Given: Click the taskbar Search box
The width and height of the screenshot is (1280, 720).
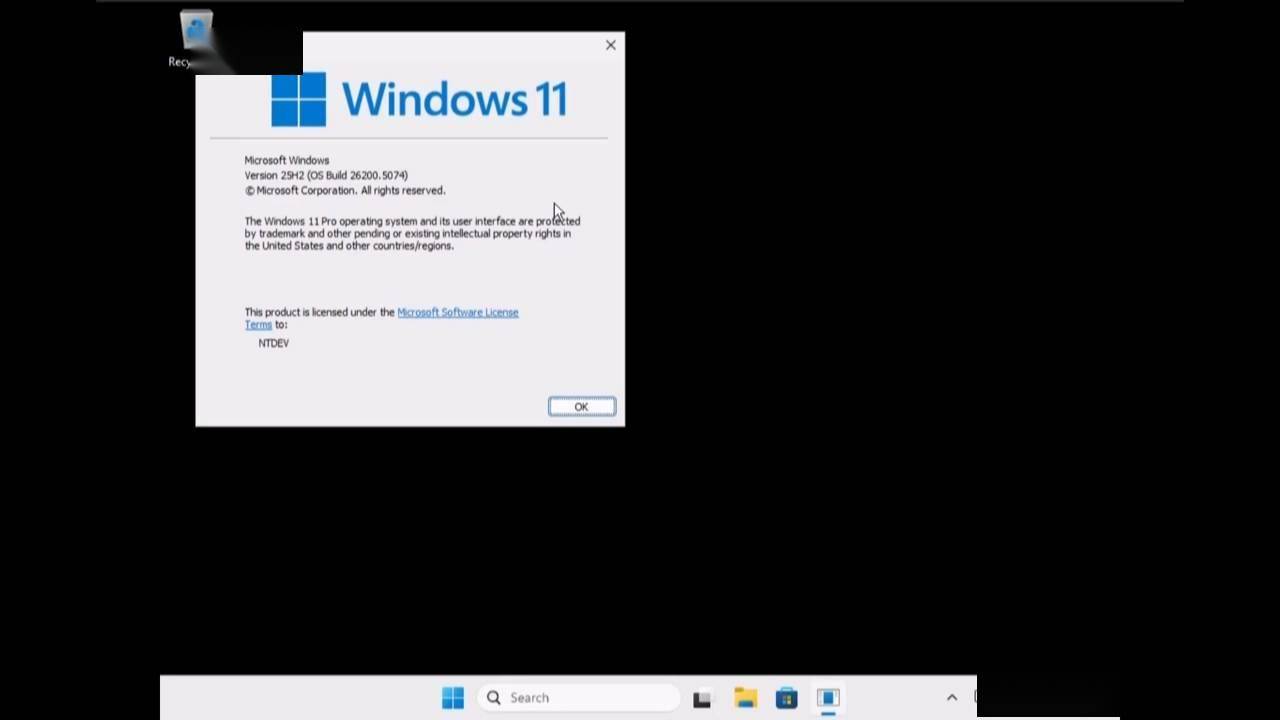Looking at the screenshot, I should pos(578,697).
